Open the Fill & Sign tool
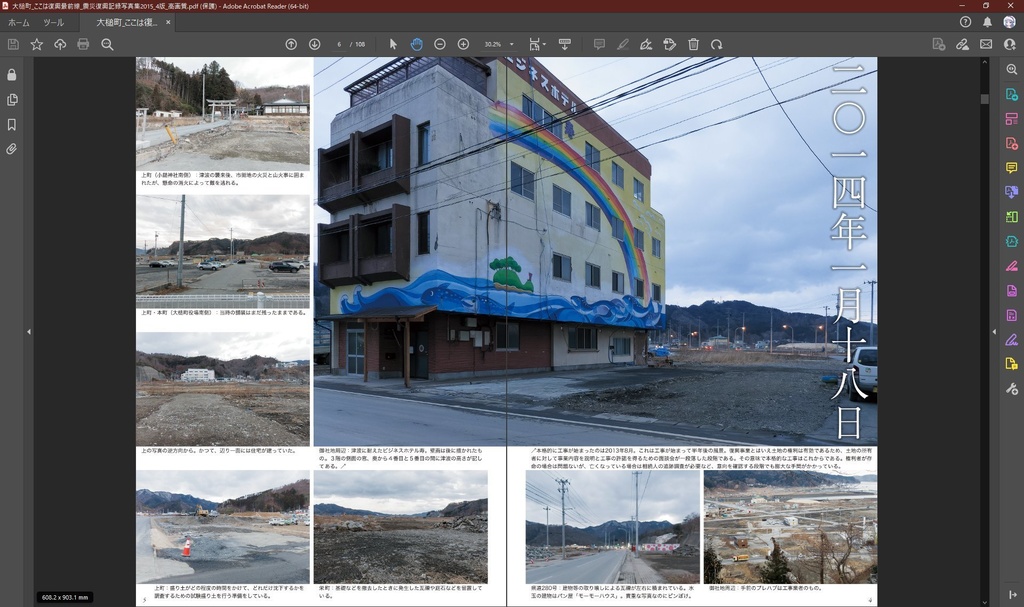 (646, 44)
